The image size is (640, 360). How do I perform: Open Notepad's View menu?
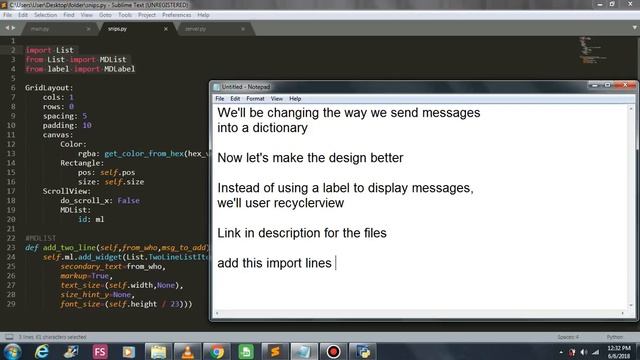[276, 99]
